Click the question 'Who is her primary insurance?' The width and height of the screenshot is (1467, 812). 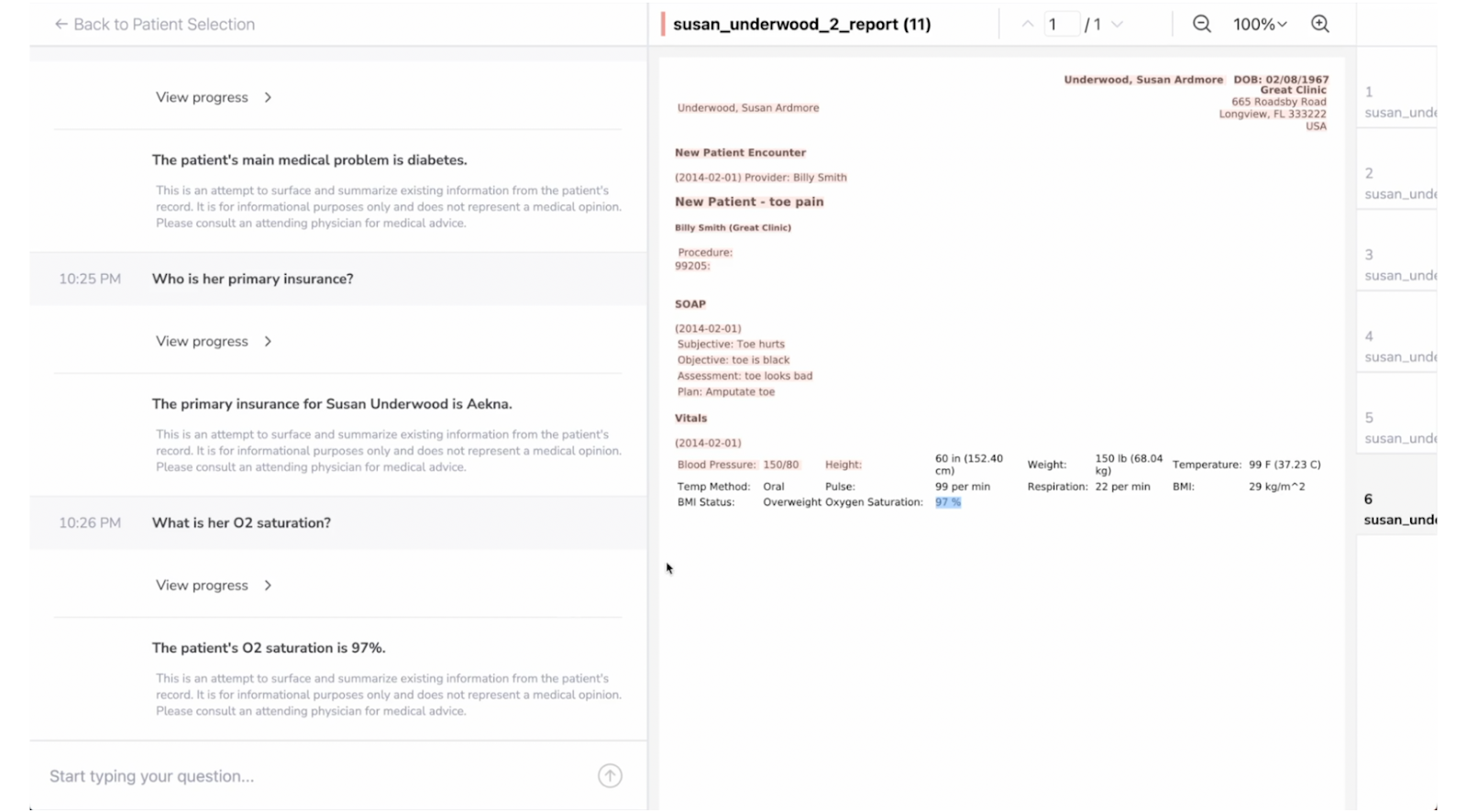pyautogui.click(x=252, y=279)
